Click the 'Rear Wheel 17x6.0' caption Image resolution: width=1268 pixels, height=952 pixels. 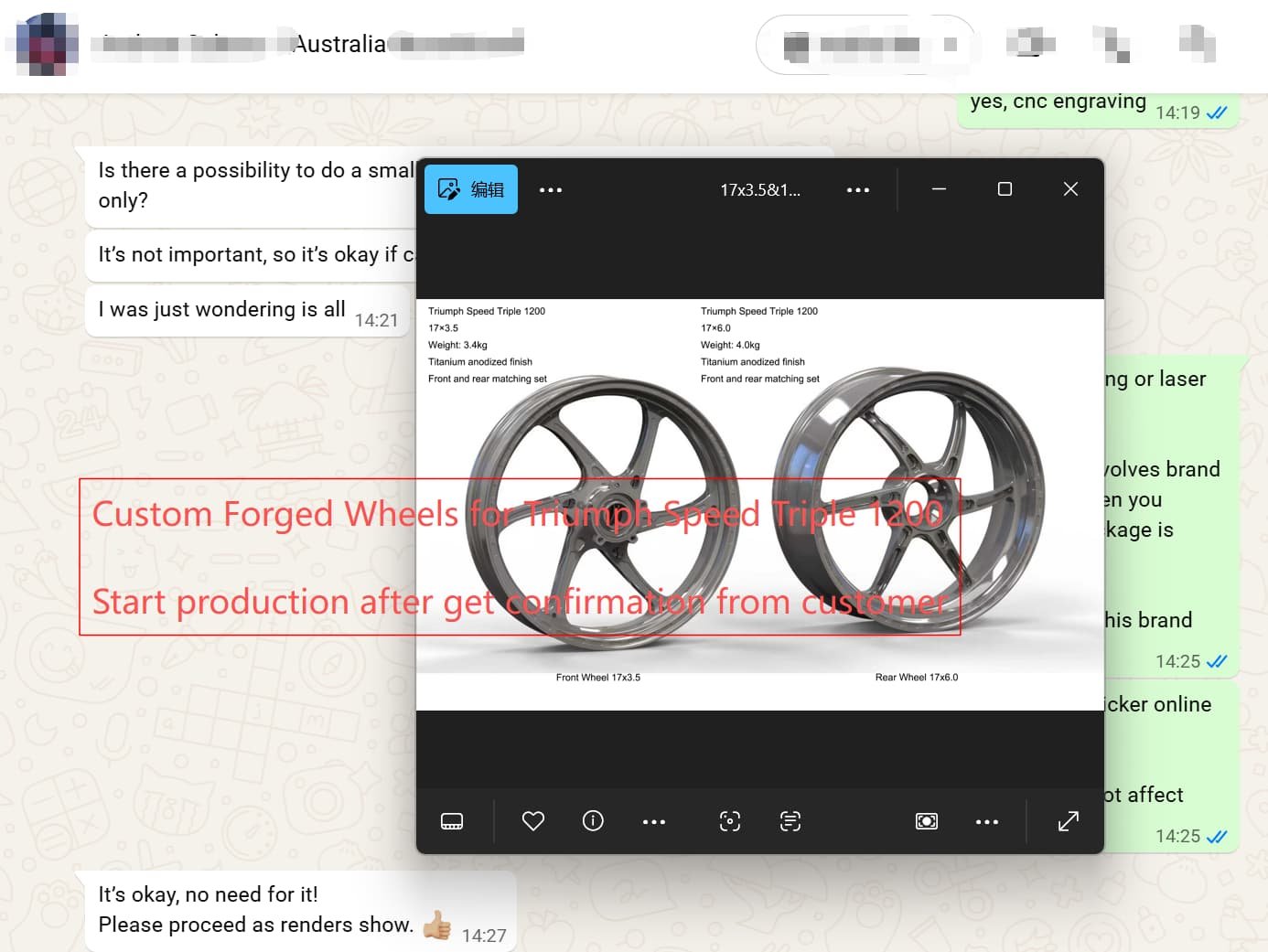917,678
